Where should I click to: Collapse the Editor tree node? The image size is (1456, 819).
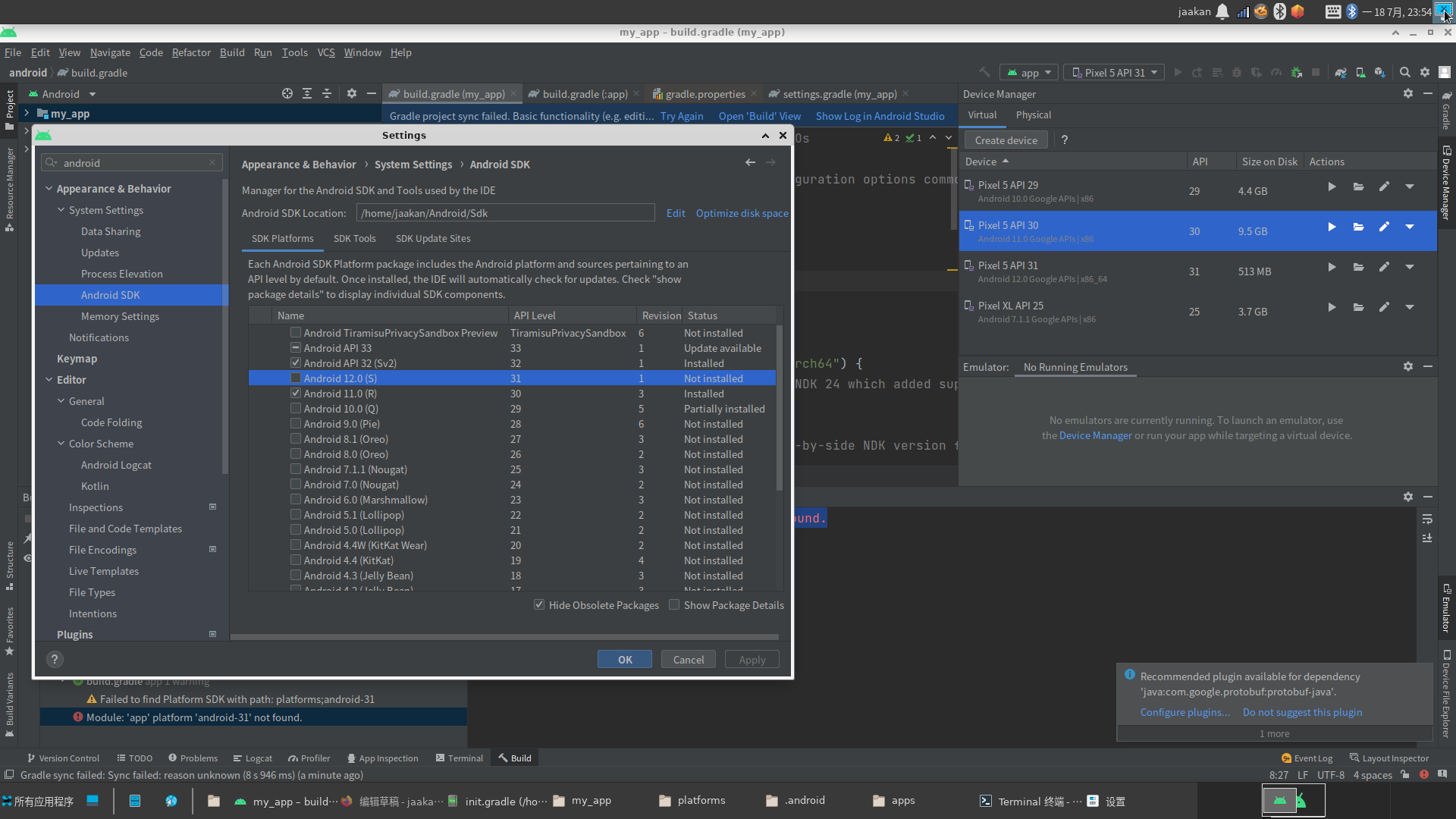click(x=49, y=380)
